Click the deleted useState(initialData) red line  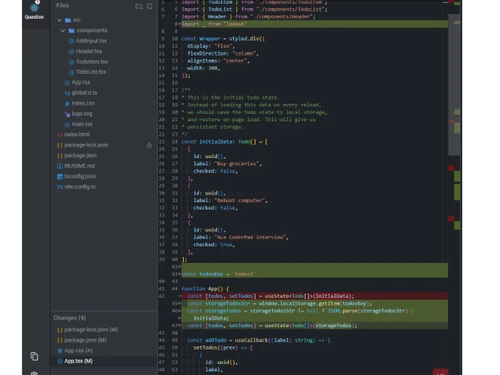[314, 296]
